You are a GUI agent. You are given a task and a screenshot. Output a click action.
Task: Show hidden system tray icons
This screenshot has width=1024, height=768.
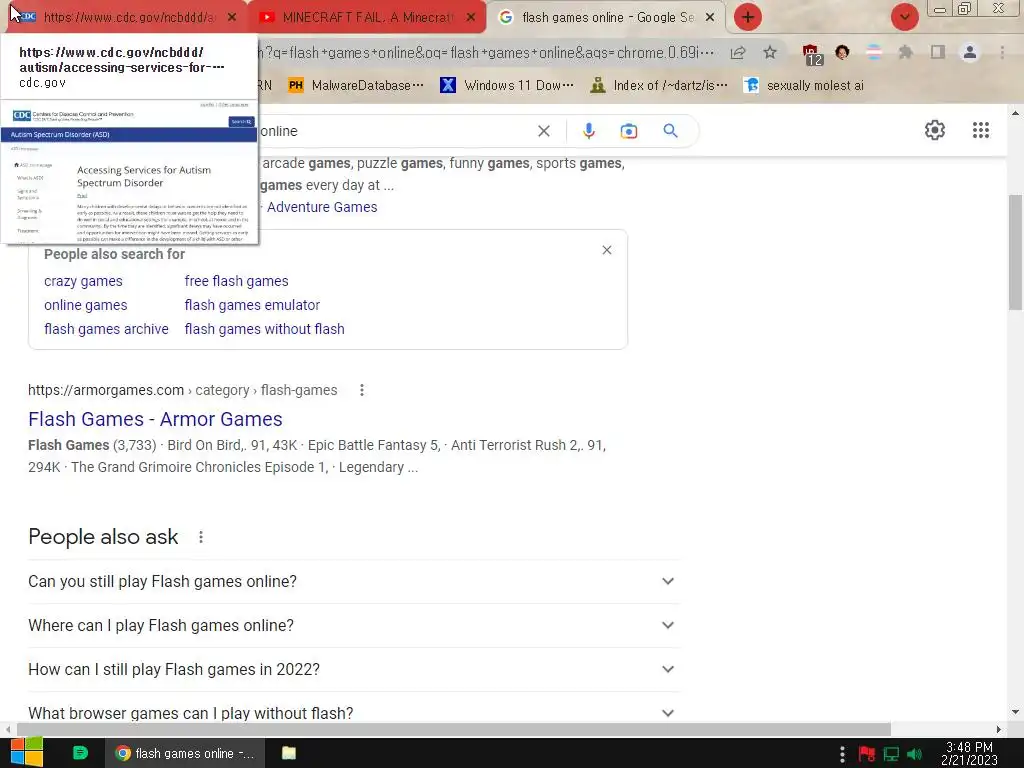(x=842, y=754)
